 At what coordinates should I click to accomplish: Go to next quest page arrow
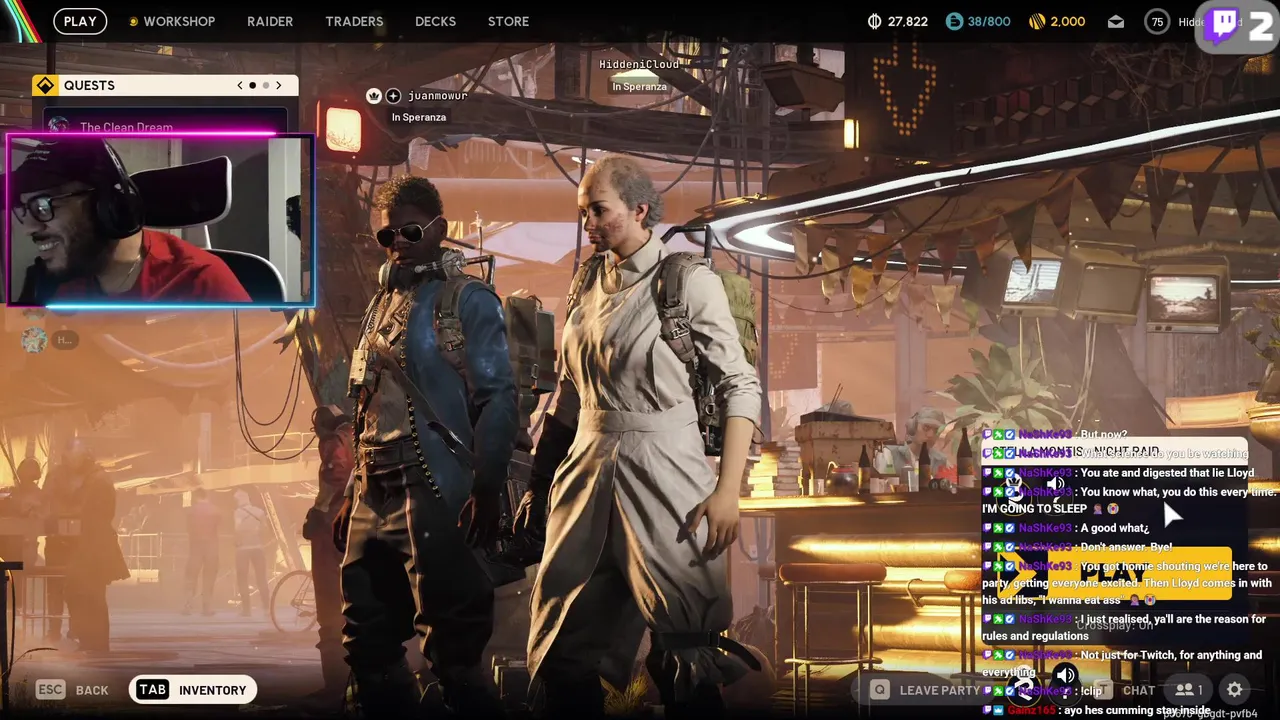coord(279,86)
